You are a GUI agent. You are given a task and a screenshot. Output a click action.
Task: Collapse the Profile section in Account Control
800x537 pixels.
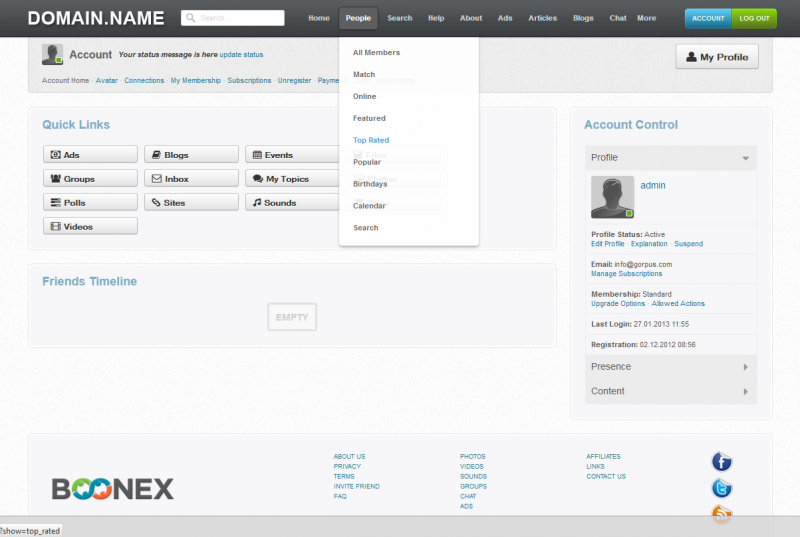[671, 158]
